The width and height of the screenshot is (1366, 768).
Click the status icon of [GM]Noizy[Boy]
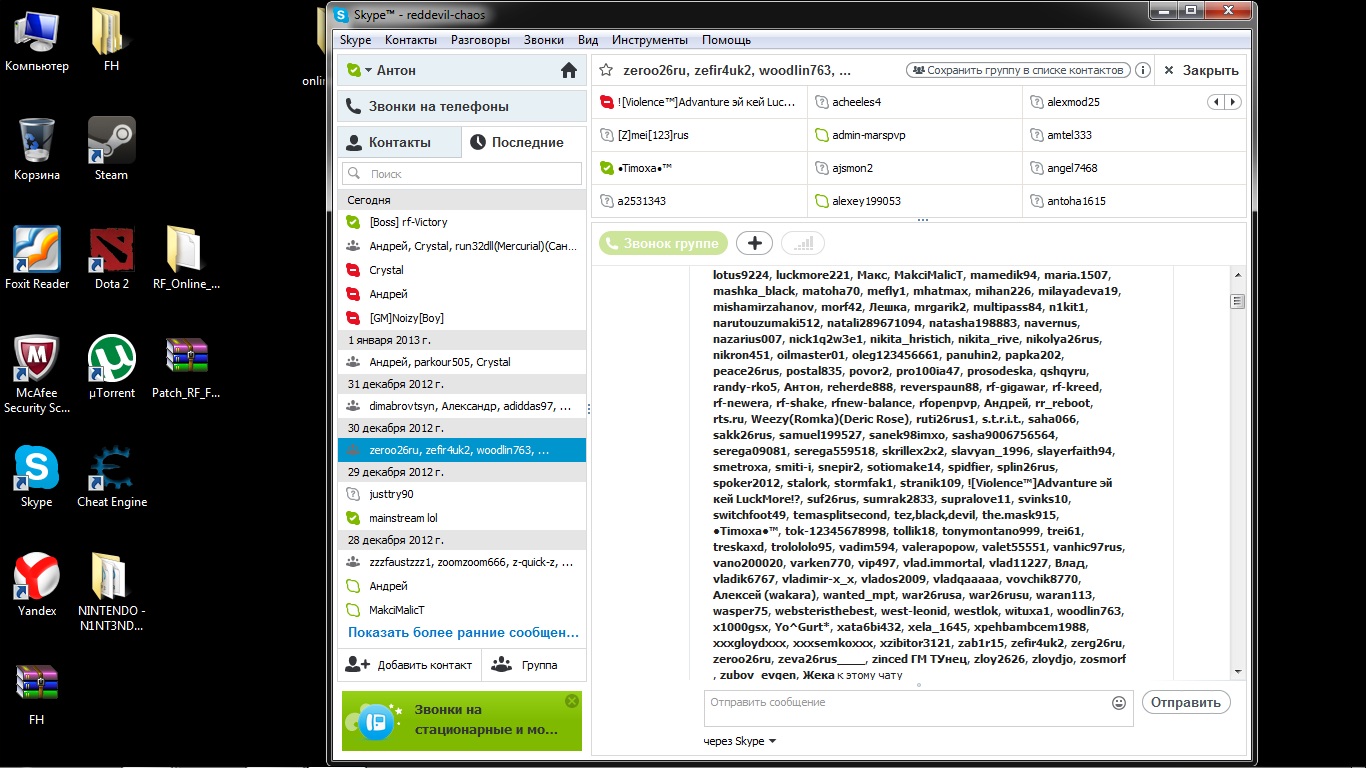352,318
